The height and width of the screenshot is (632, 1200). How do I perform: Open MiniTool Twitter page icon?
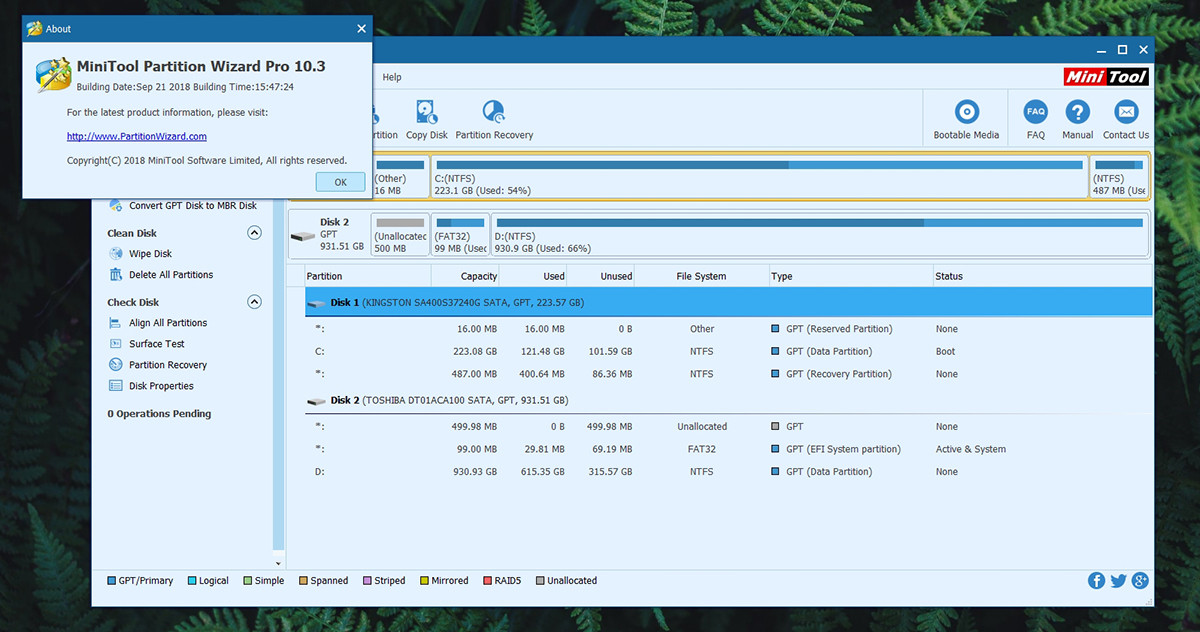pyautogui.click(x=1118, y=580)
